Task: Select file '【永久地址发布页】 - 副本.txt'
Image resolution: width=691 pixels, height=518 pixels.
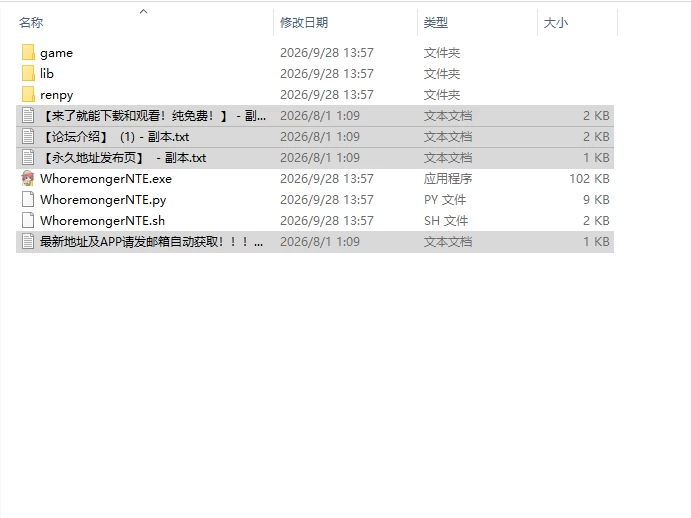Action: click(123, 157)
